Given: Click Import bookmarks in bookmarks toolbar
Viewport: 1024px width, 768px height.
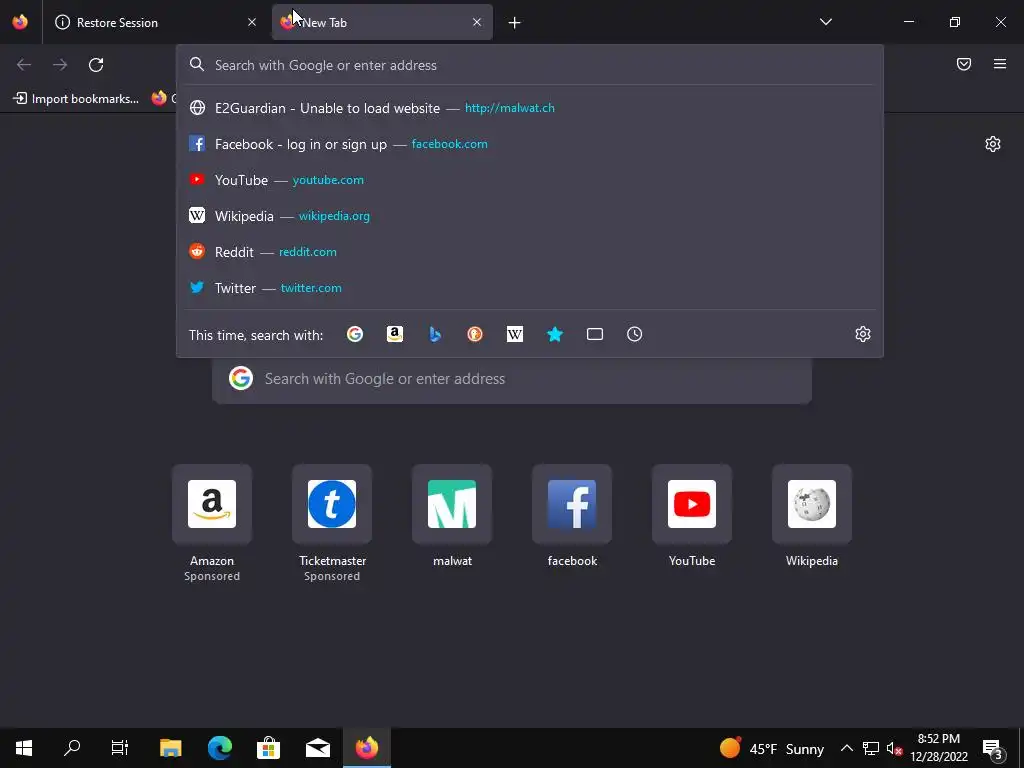Looking at the screenshot, I should (76, 99).
